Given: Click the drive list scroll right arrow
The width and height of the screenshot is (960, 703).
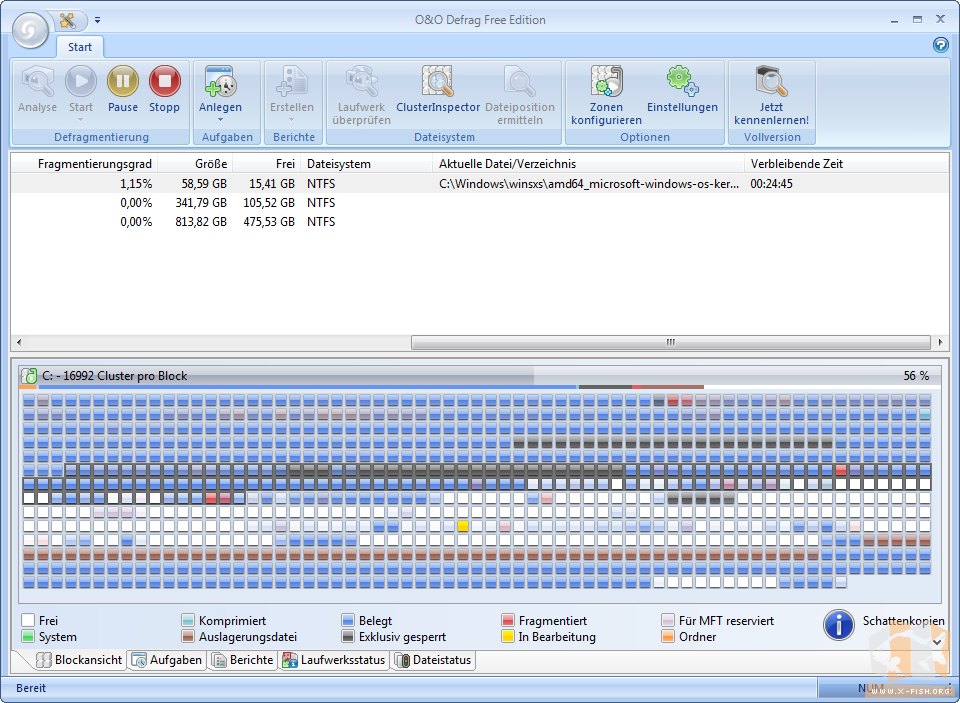Looking at the screenshot, I should (x=940, y=342).
